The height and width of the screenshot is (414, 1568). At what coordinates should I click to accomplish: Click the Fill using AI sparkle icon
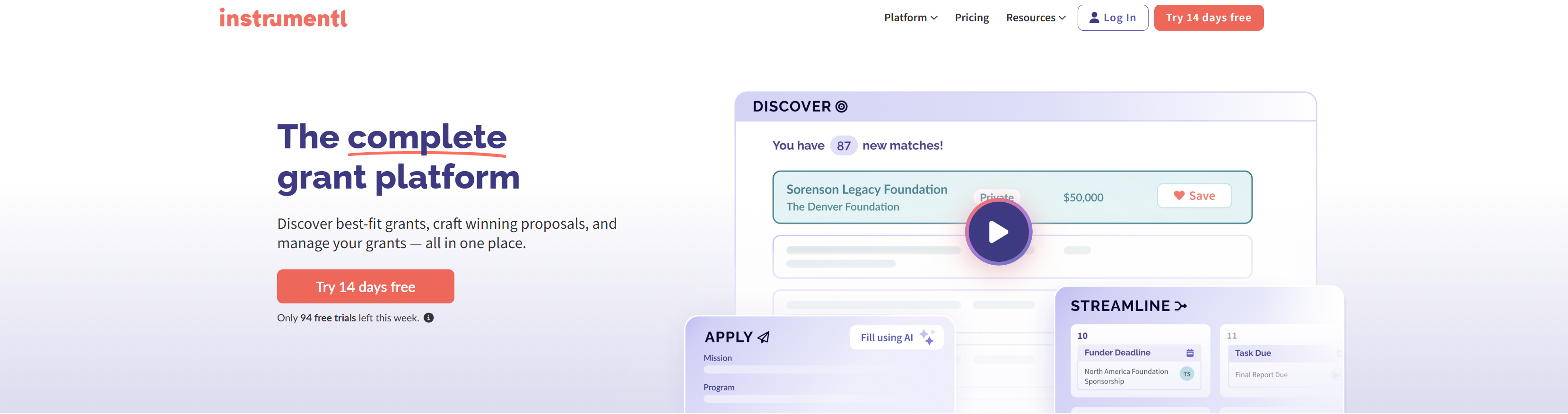927,337
